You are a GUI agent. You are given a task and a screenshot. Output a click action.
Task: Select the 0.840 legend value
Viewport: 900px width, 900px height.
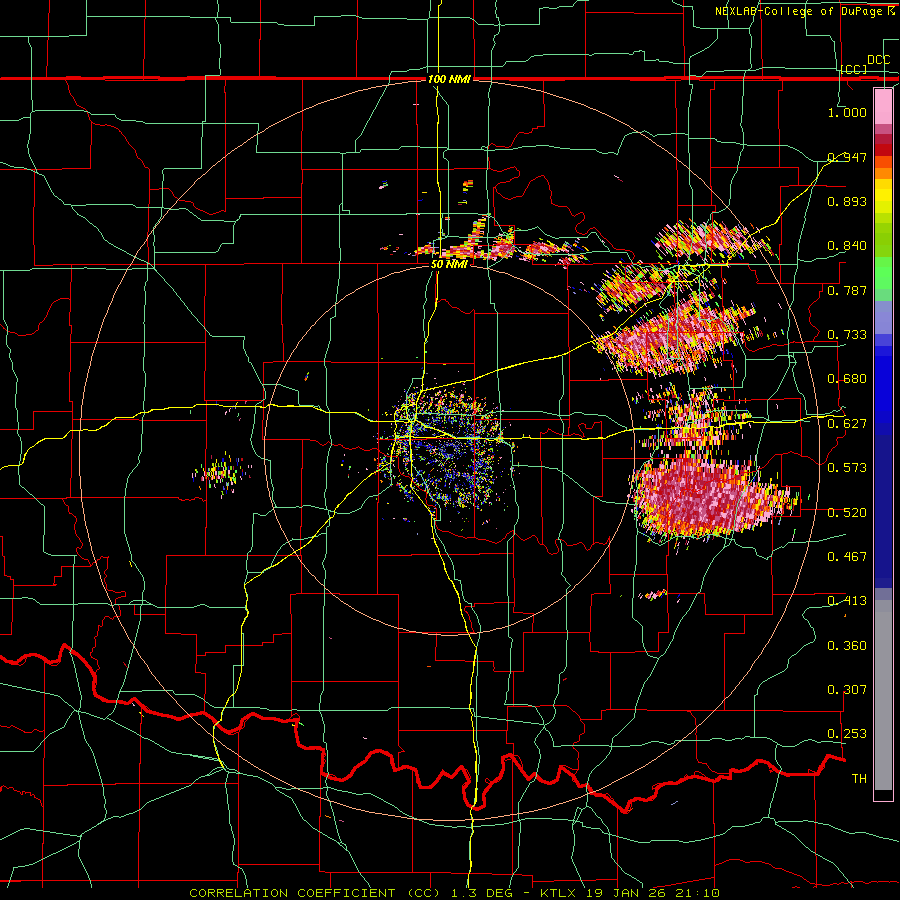point(847,246)
